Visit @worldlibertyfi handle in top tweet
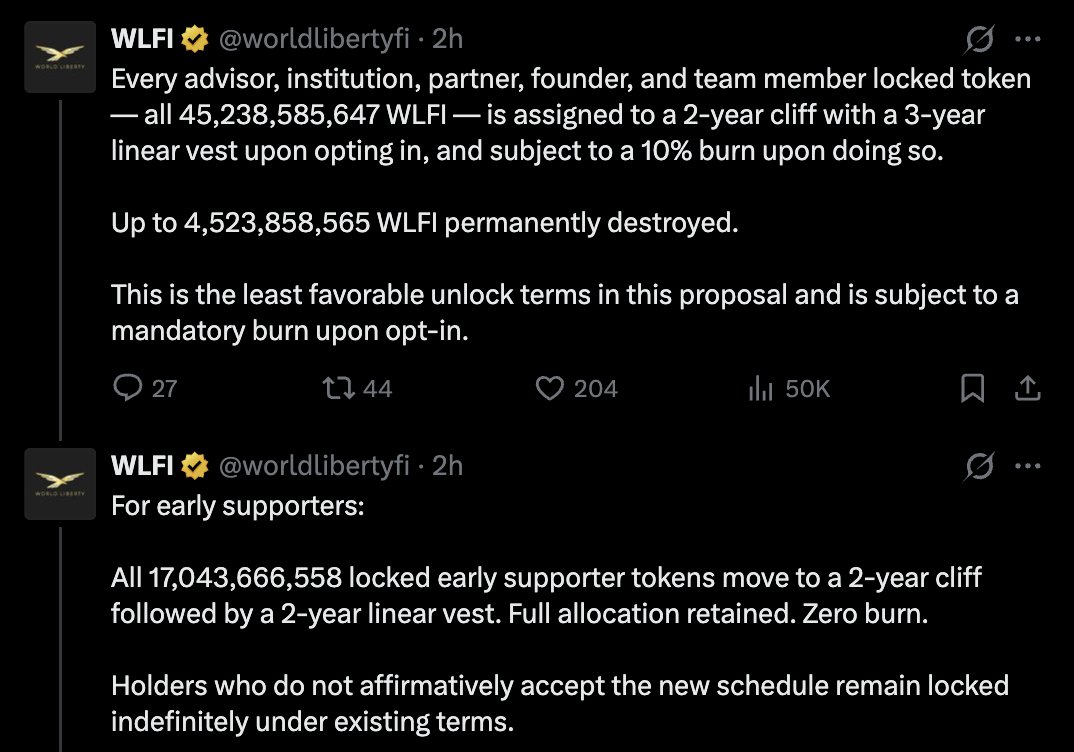 click(x=314, y=39)
